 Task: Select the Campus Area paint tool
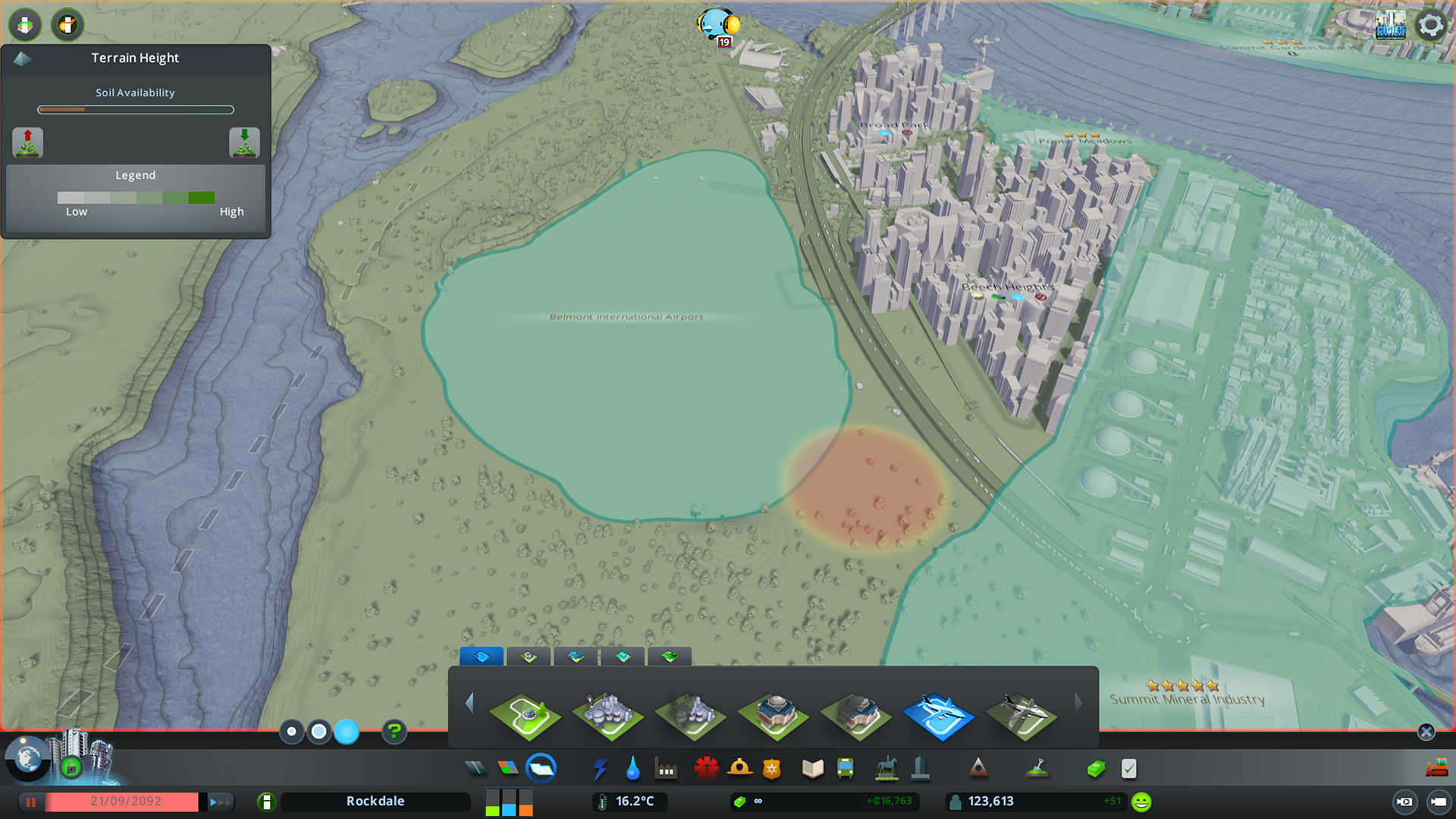pos(773,717)
